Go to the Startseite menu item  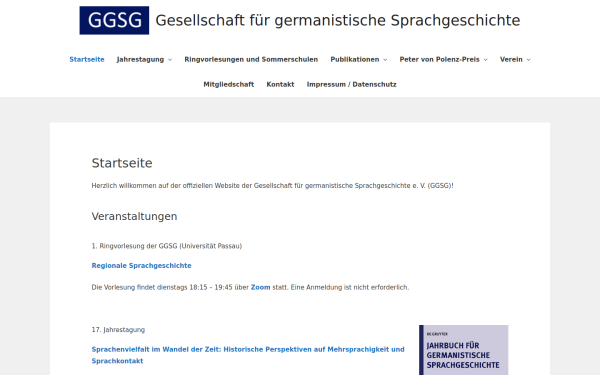tap(87, 59)
